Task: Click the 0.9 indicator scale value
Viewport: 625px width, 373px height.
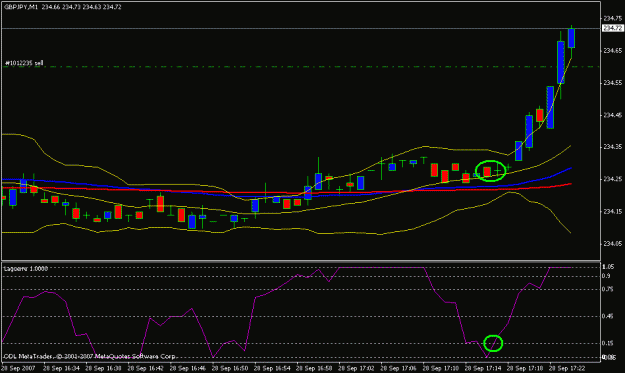Action: tap(606, 276)
